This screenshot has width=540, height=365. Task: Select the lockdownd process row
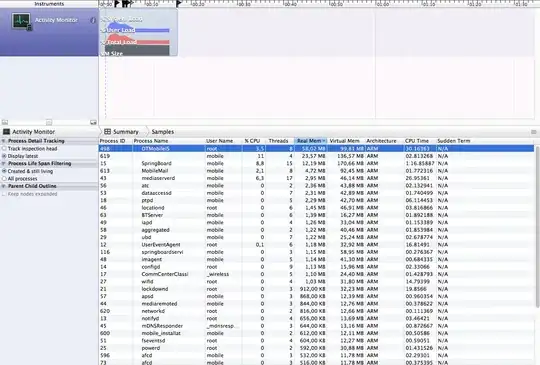316,289
